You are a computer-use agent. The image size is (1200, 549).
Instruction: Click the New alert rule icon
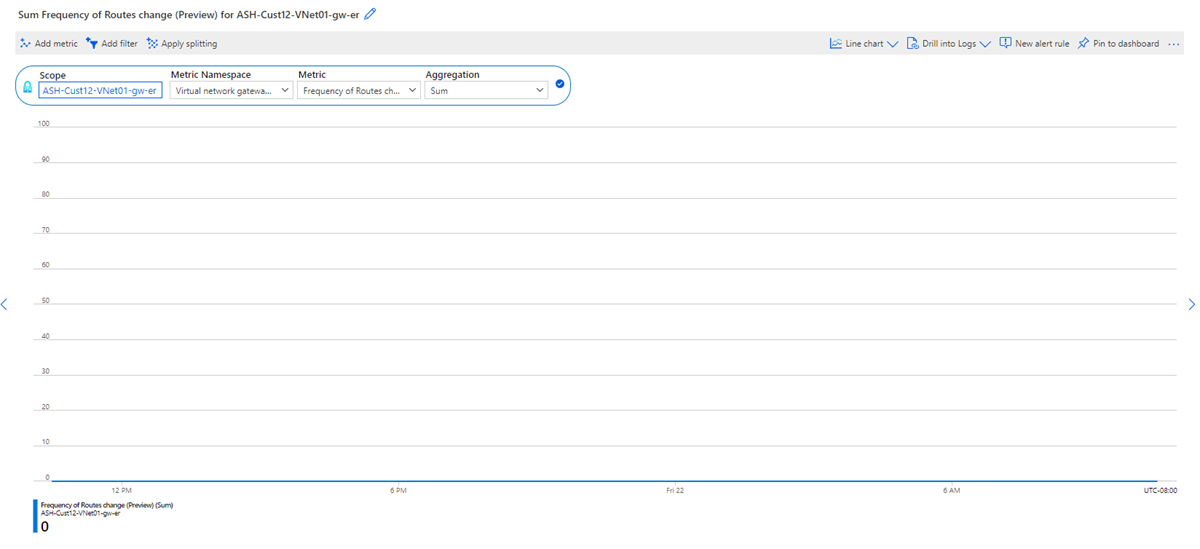pyautogui.click(x=1005, y=44)
